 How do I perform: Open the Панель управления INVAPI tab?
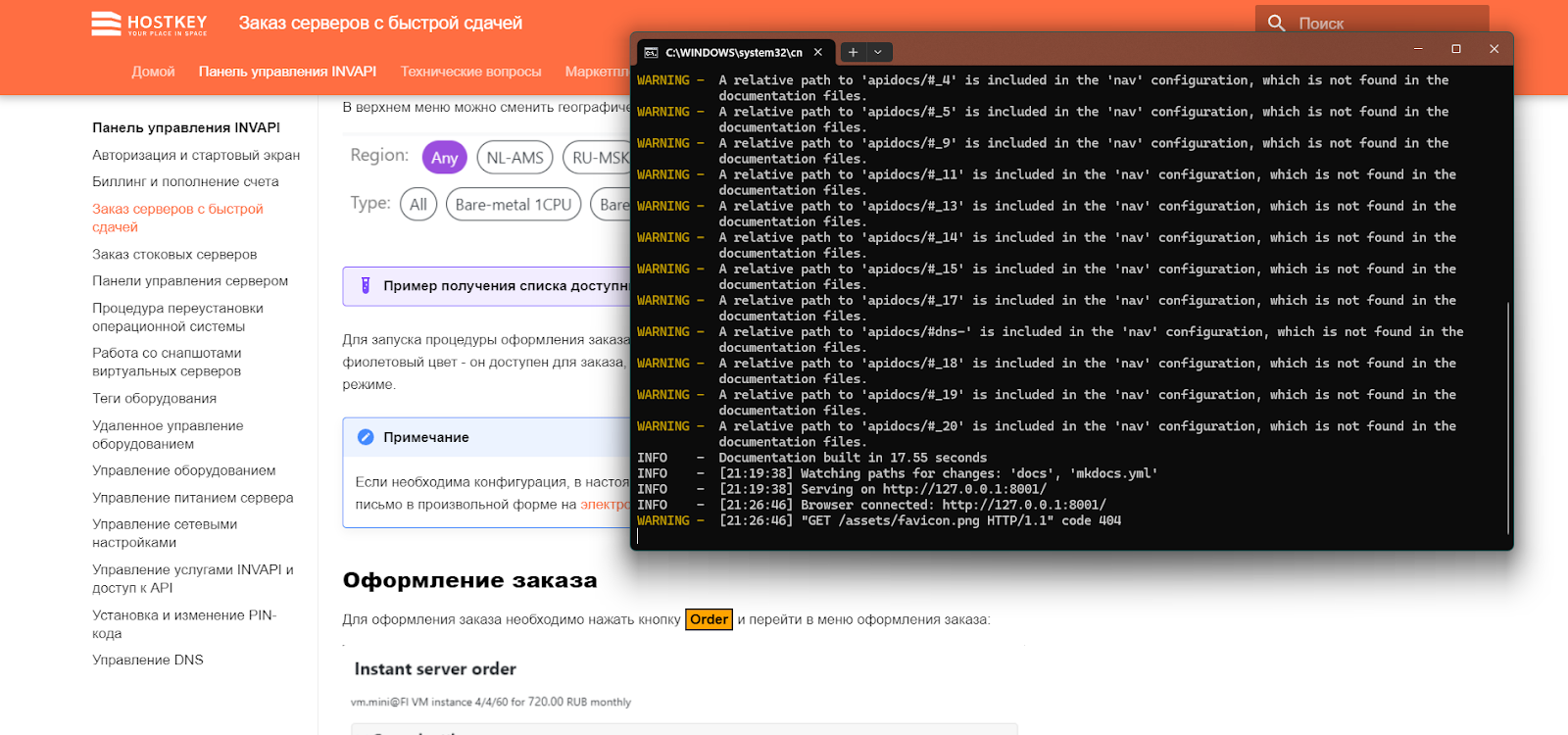pos(287,72)
